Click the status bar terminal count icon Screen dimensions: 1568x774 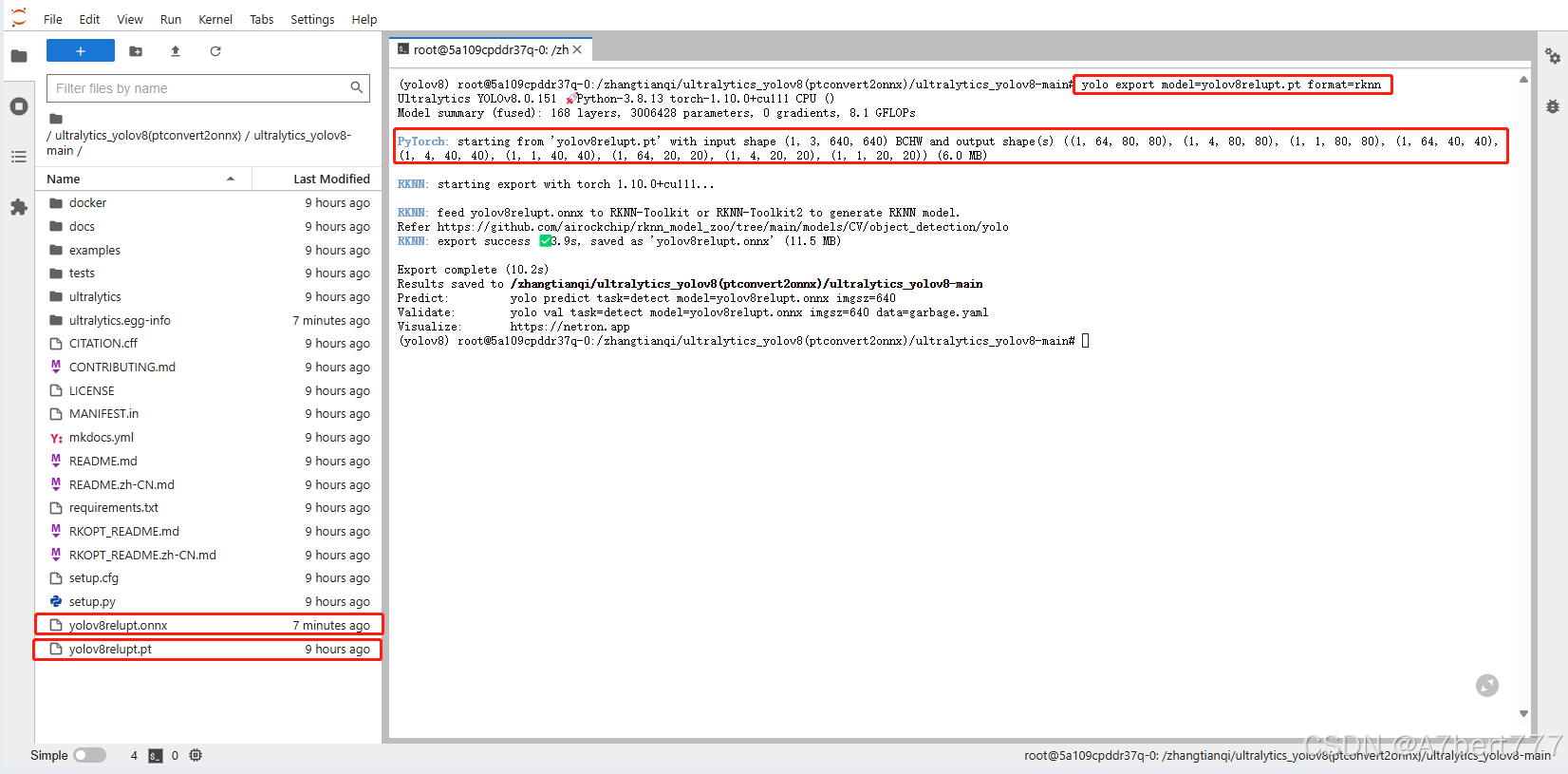tap(156, 756)
